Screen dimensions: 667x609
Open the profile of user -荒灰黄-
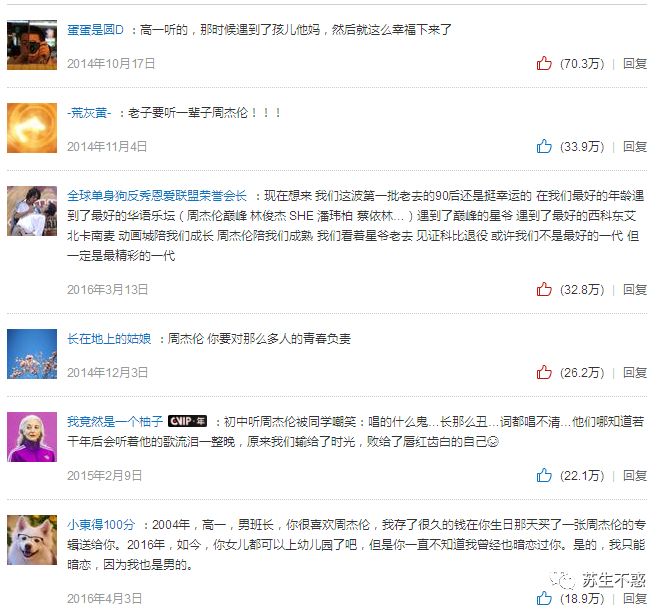click(x=89, y=112)
